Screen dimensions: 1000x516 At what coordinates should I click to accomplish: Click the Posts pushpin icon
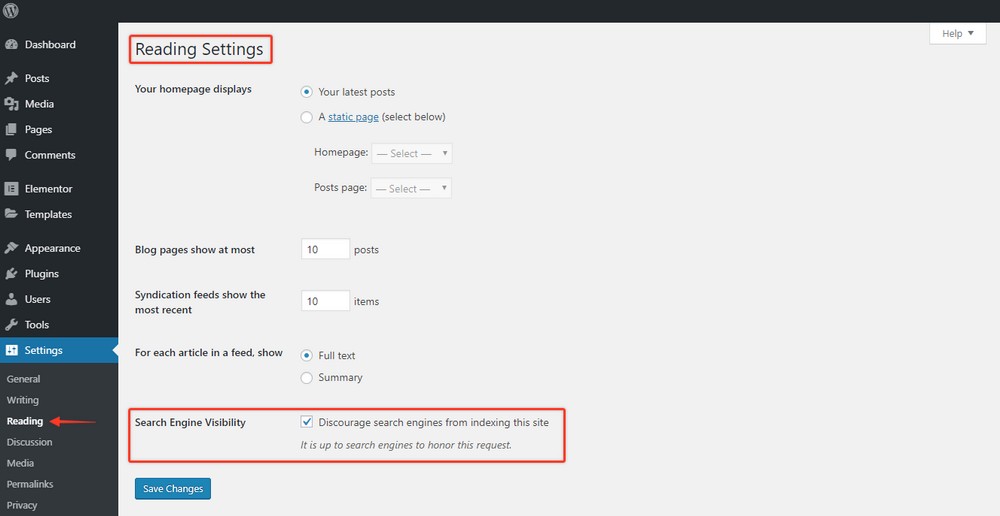coord(11,78)
